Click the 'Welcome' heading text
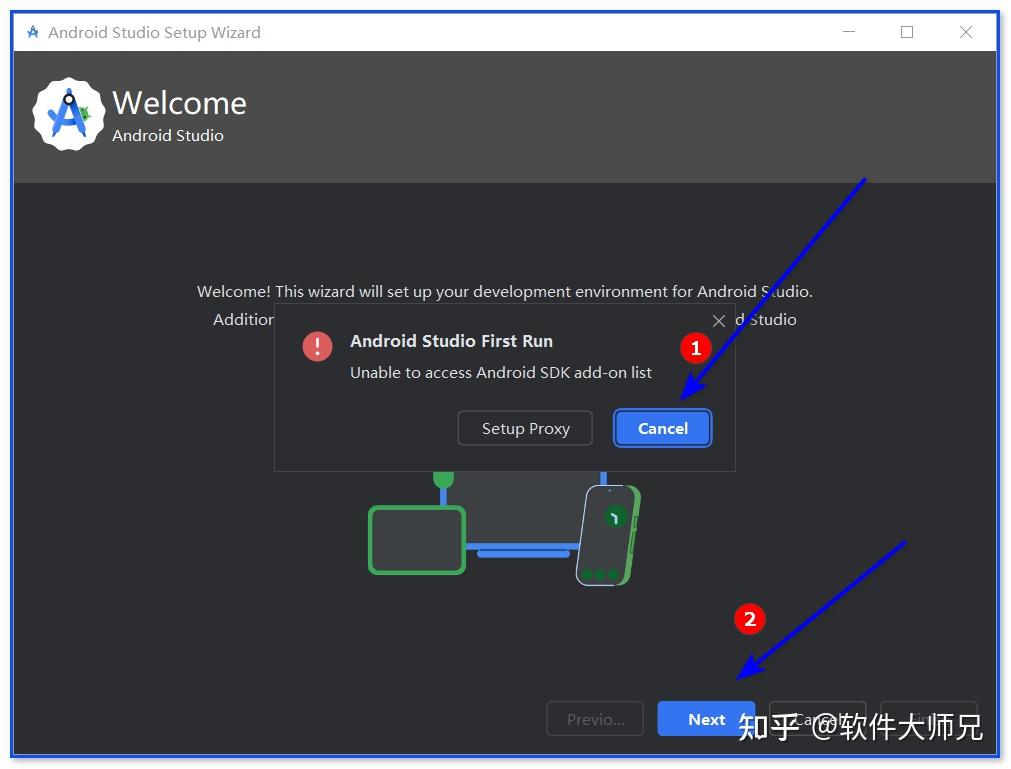This screenshot has height=769, width=1011. click(179, 103)
